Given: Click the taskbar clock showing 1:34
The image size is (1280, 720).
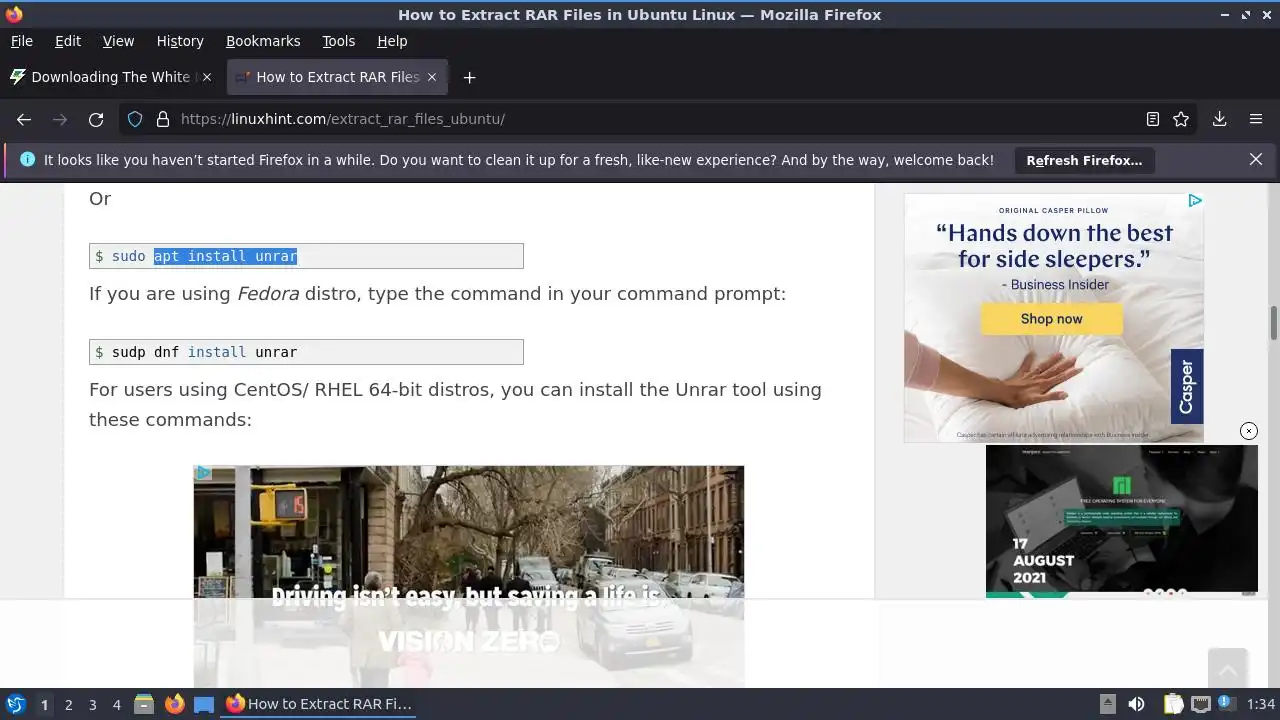Looking at the screenshot, I should point(1261,704).
